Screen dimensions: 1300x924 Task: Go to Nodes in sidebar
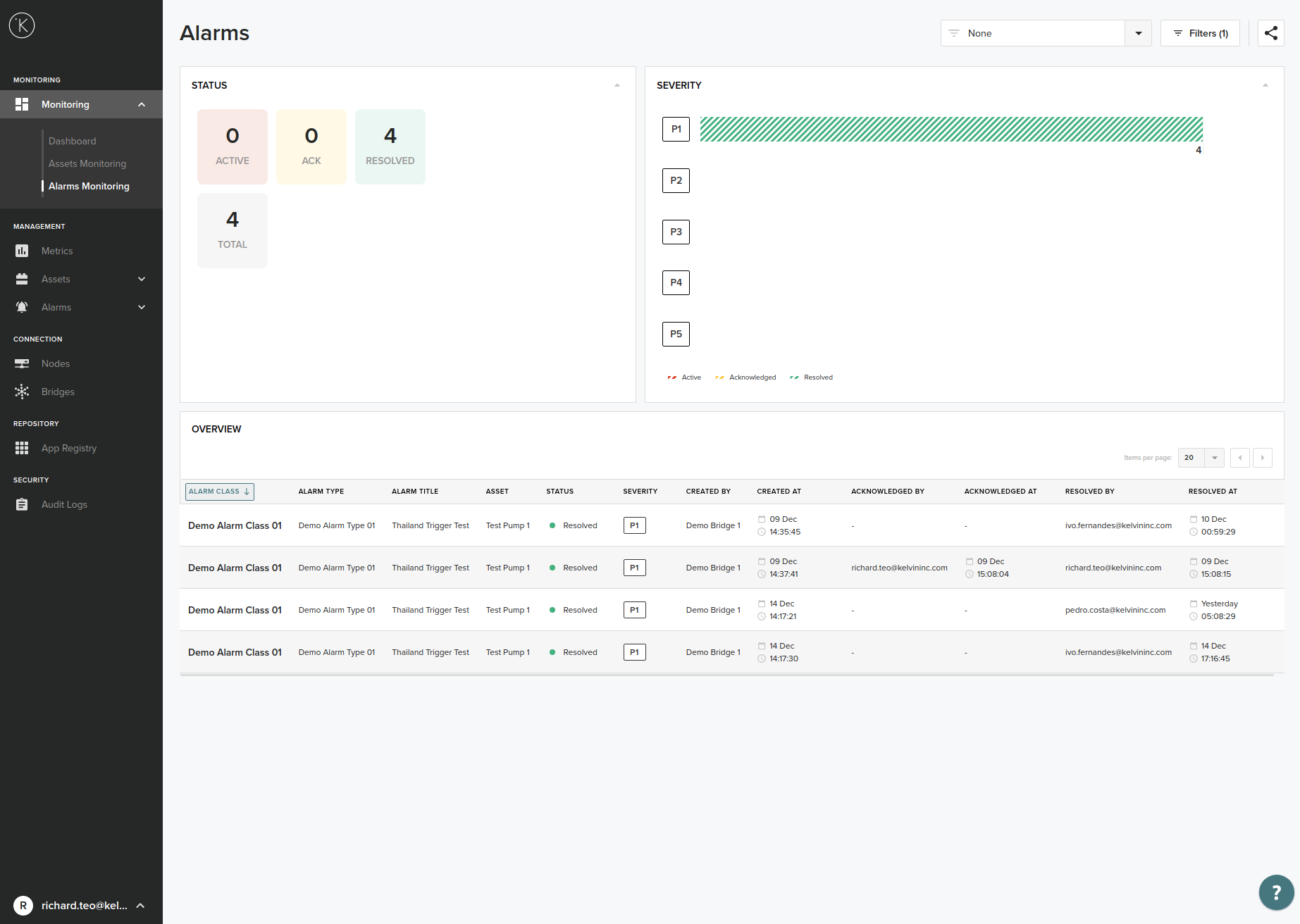coord(56,363)
